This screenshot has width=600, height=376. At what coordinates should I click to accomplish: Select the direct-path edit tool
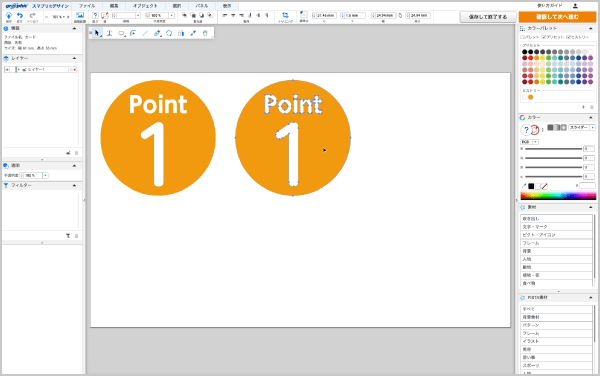coord(133,33)
